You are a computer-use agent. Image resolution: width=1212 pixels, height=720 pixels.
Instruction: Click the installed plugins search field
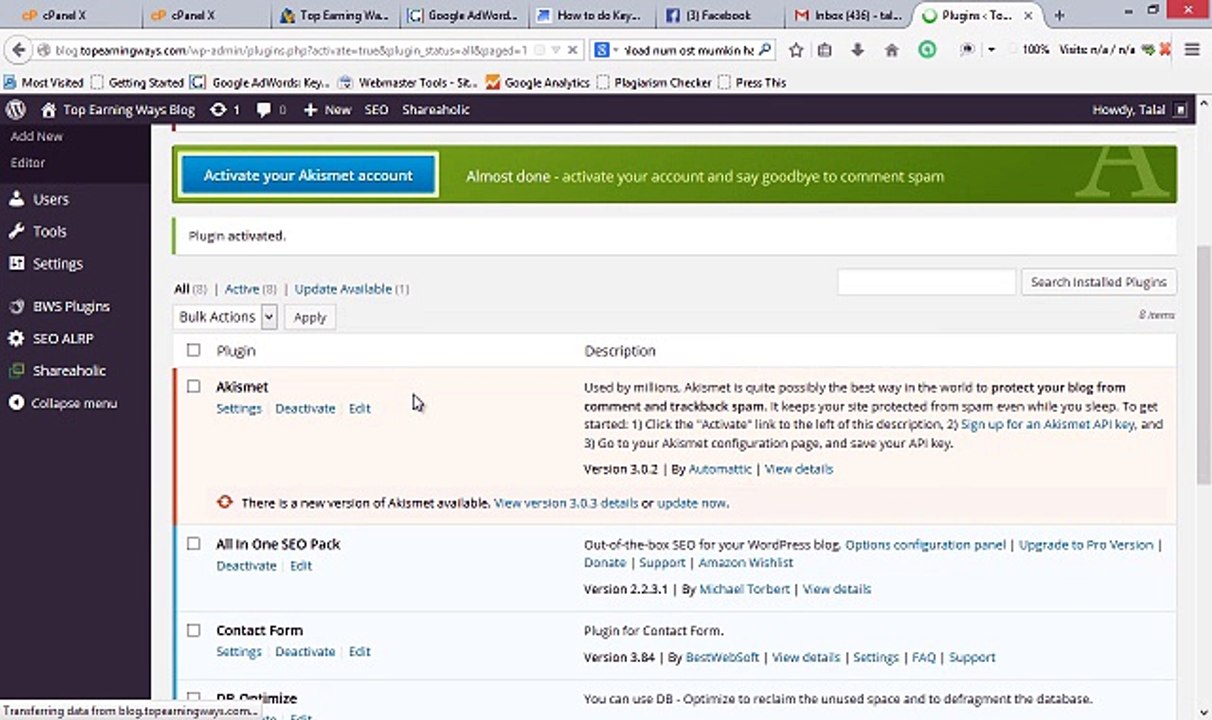pyautogui.click(x=926, y=282)
